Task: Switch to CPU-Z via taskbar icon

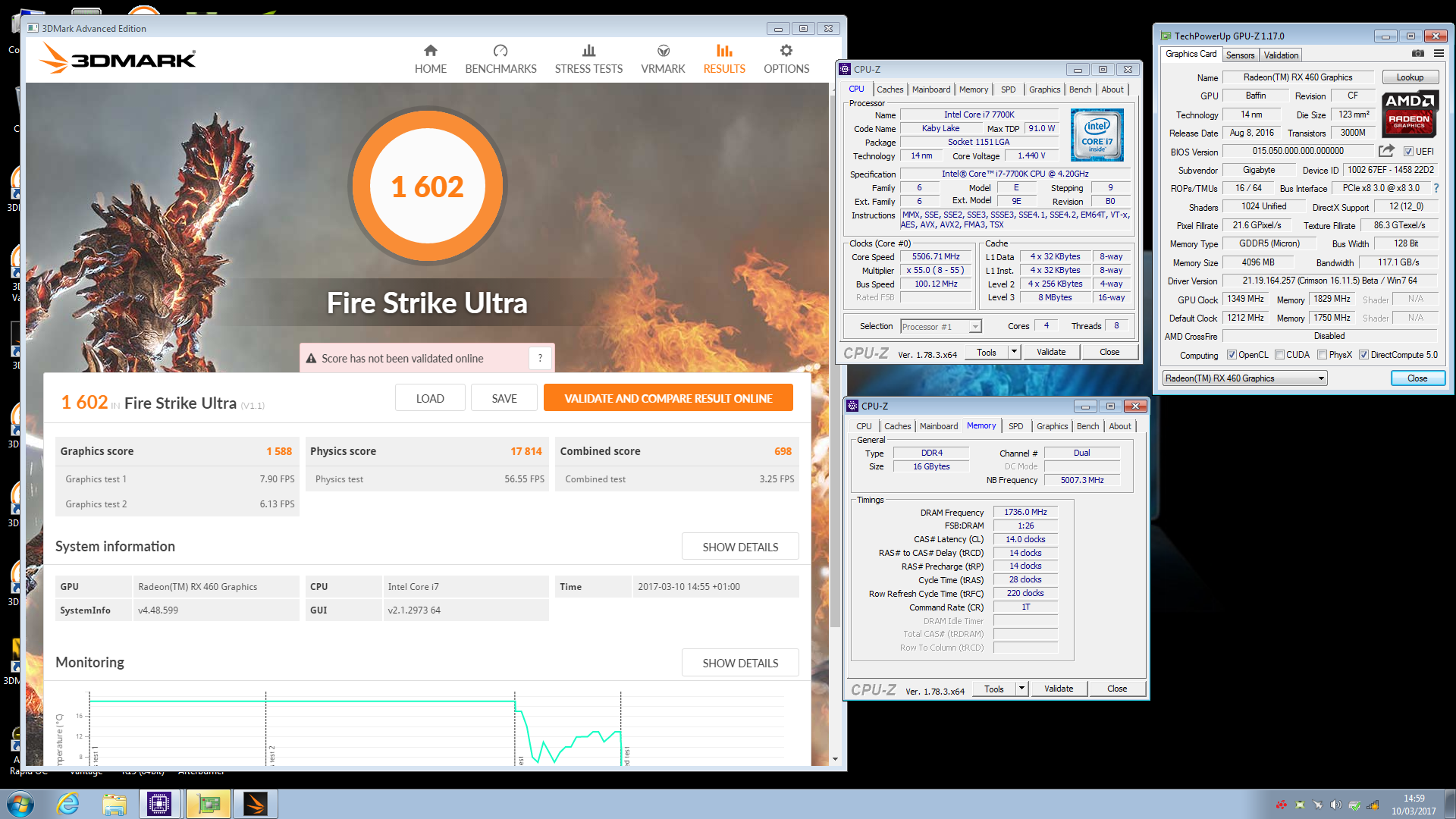Action: click(x=159, y=804)
